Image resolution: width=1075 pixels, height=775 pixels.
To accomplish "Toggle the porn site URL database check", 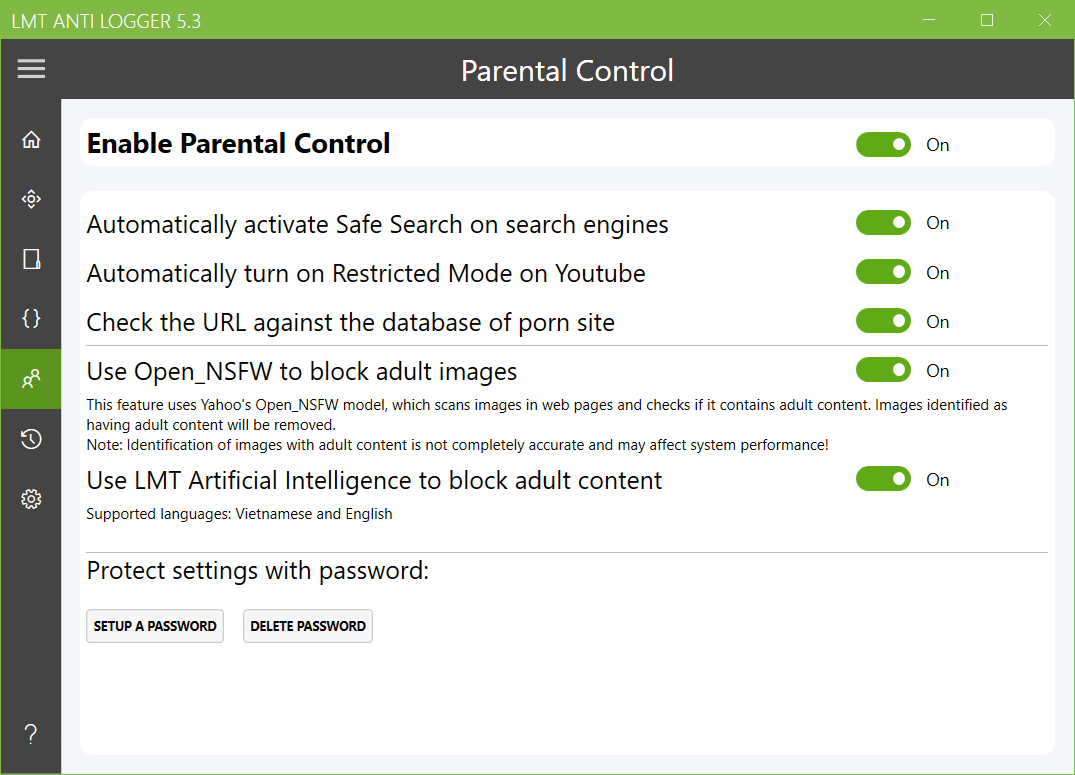I will pyautogui.click(x=883, y=321).
